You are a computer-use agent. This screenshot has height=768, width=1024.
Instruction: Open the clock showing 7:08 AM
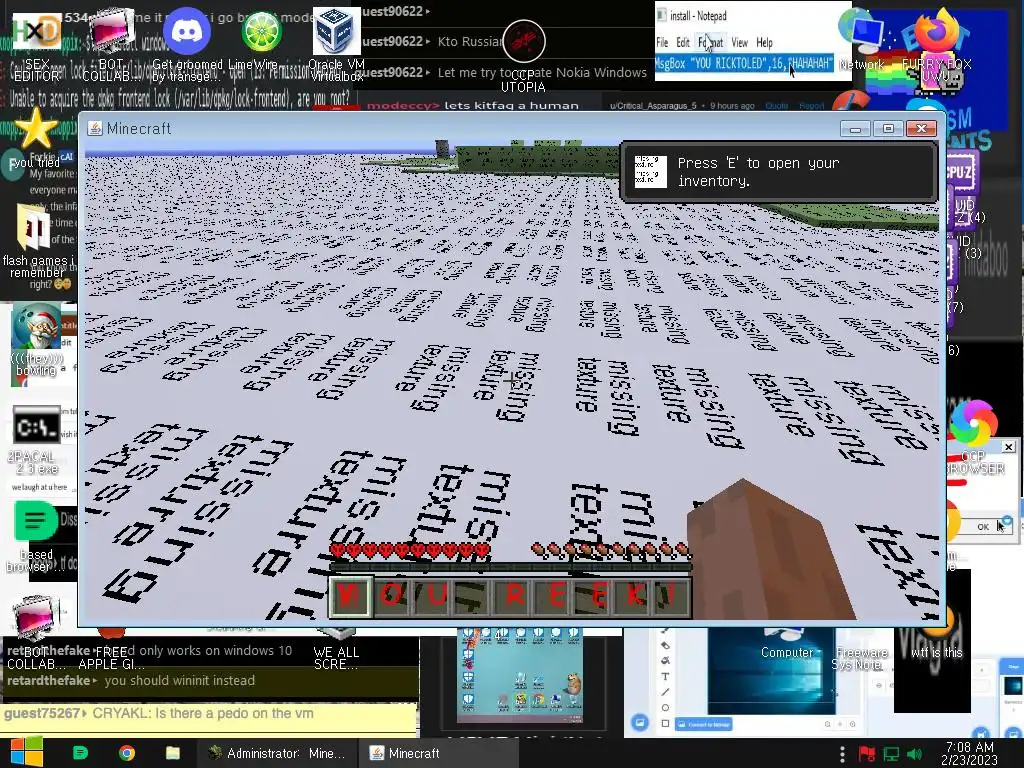tap(969, 753)
